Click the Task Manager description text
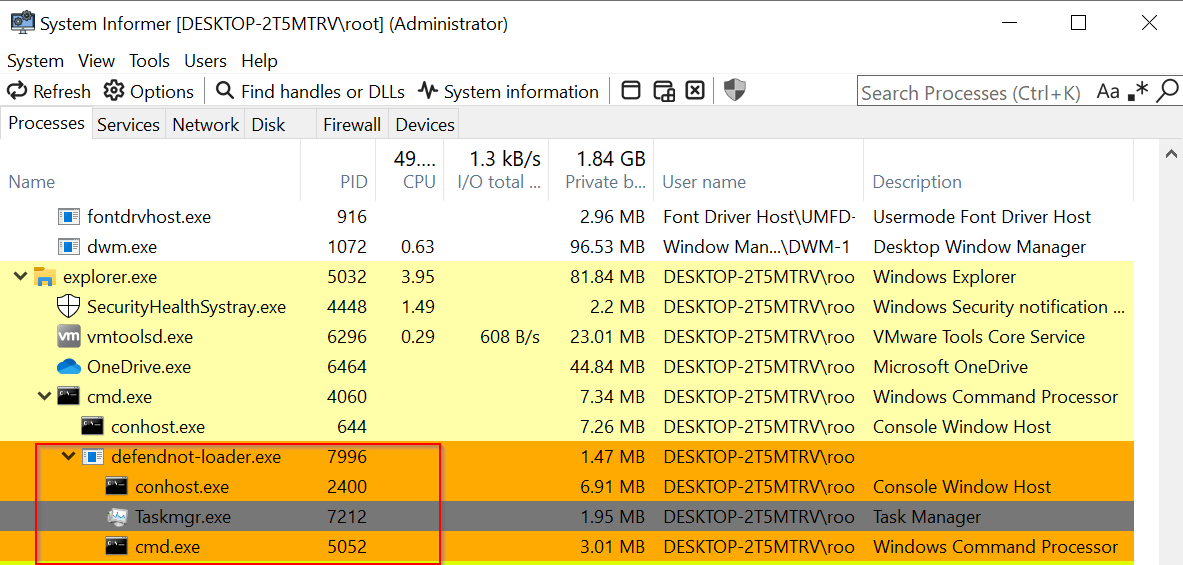Viewport: 1183px width, 565px height. point(927,517)
